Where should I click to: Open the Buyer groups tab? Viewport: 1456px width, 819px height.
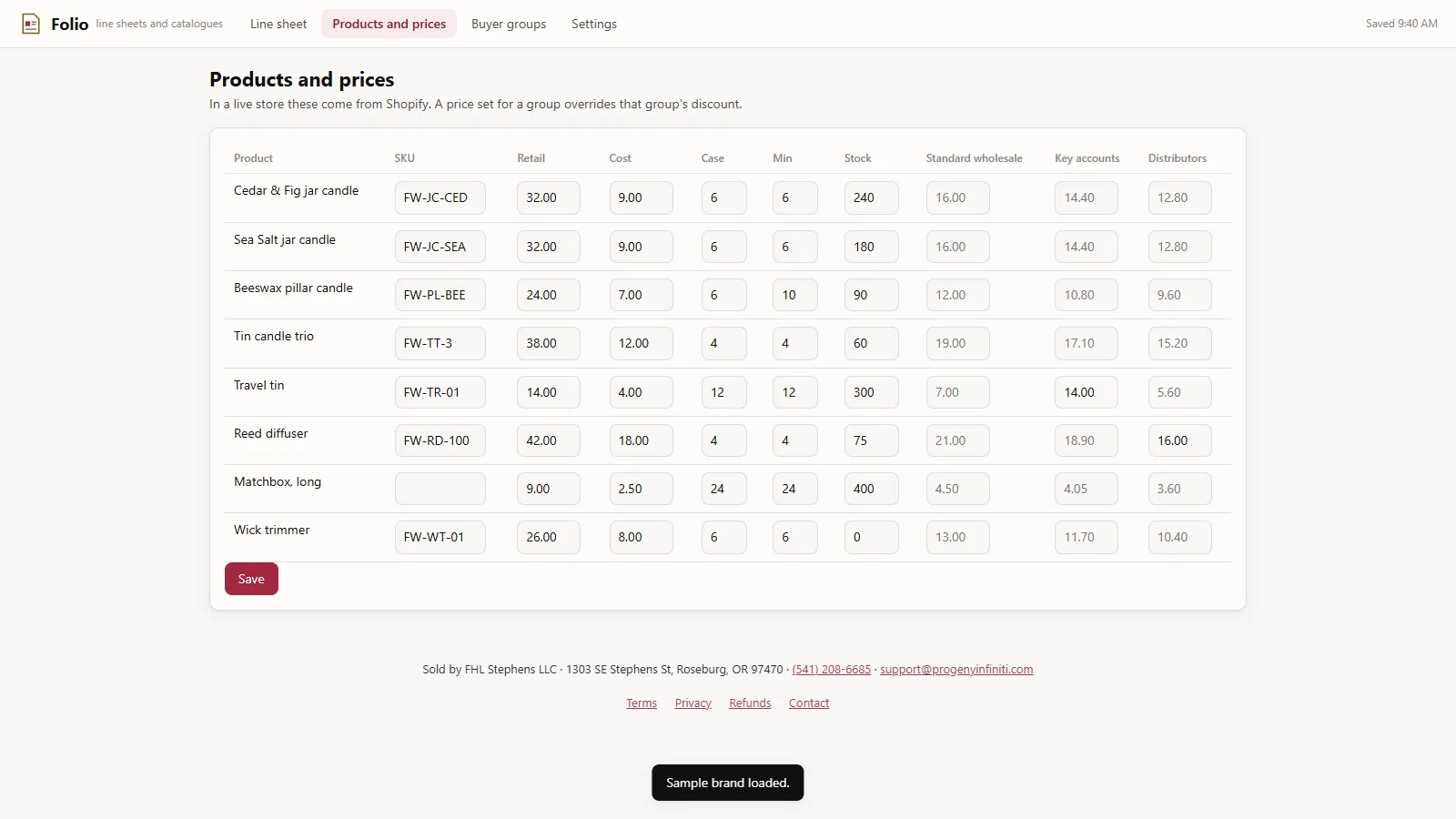coord(509,24)
